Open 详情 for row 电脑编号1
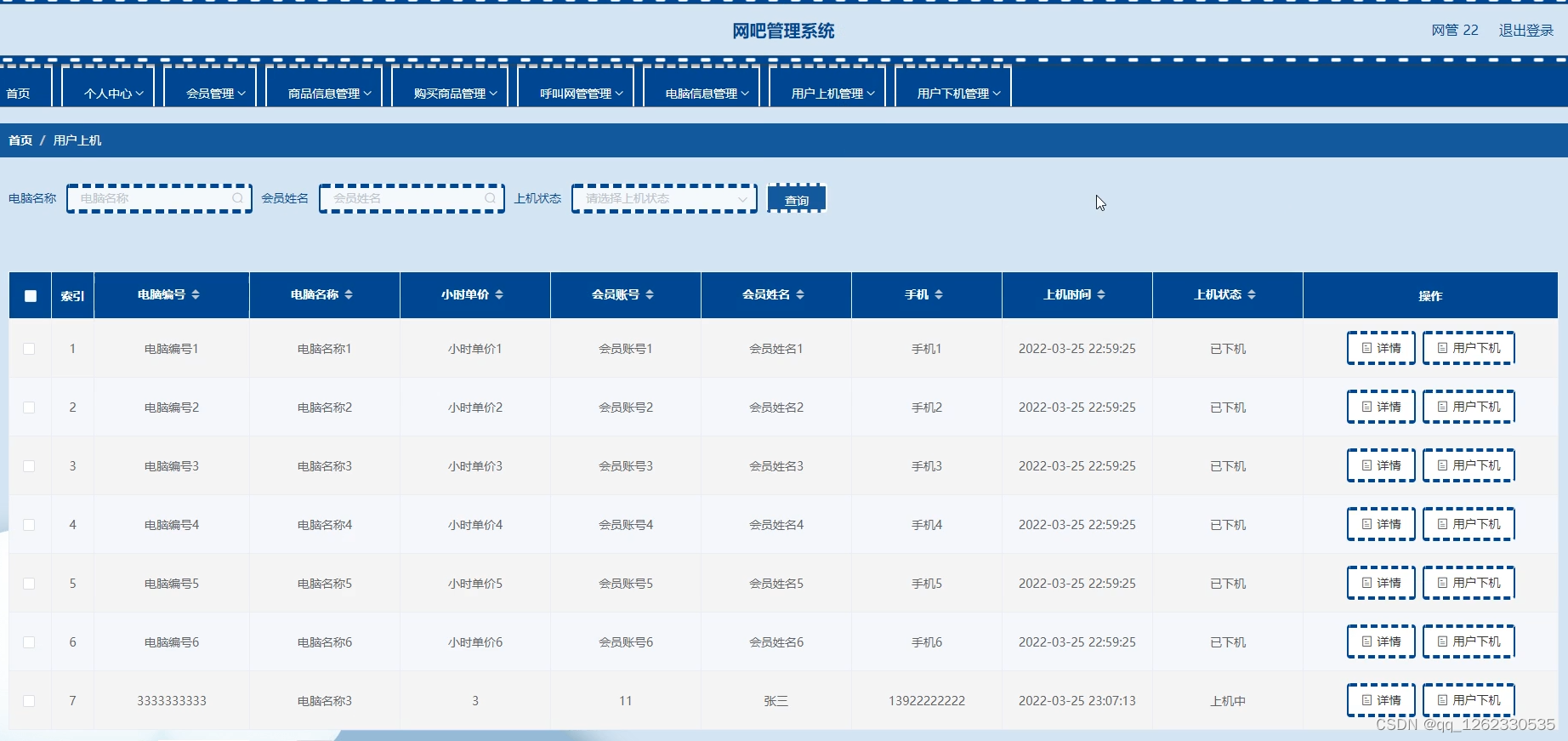 point(1381,348)
